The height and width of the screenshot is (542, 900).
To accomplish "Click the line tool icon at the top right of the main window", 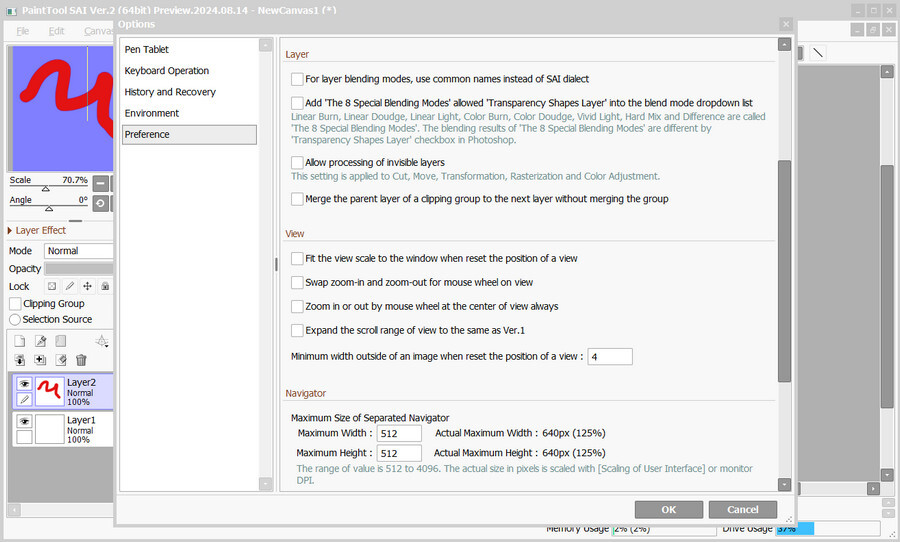I will pyautogui.click(x=818, y=53).
